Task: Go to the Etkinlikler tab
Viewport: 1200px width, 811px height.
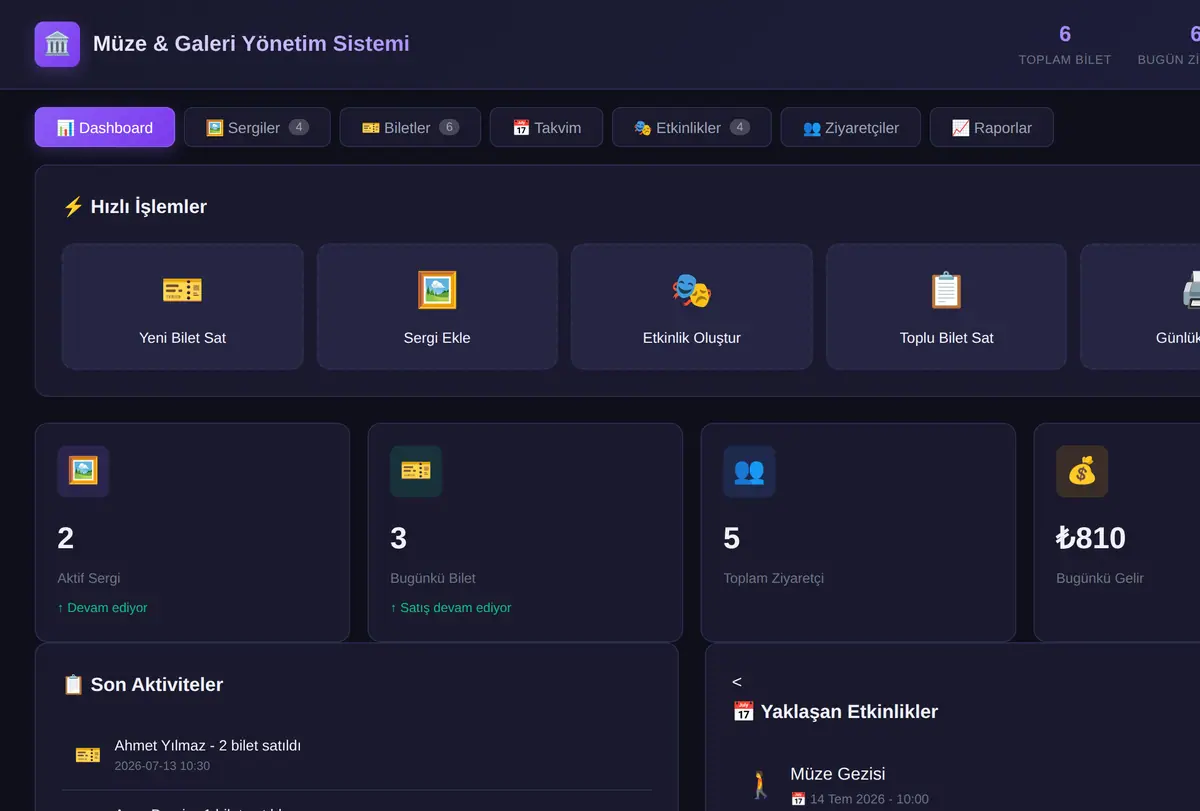Action: point(691,127)
